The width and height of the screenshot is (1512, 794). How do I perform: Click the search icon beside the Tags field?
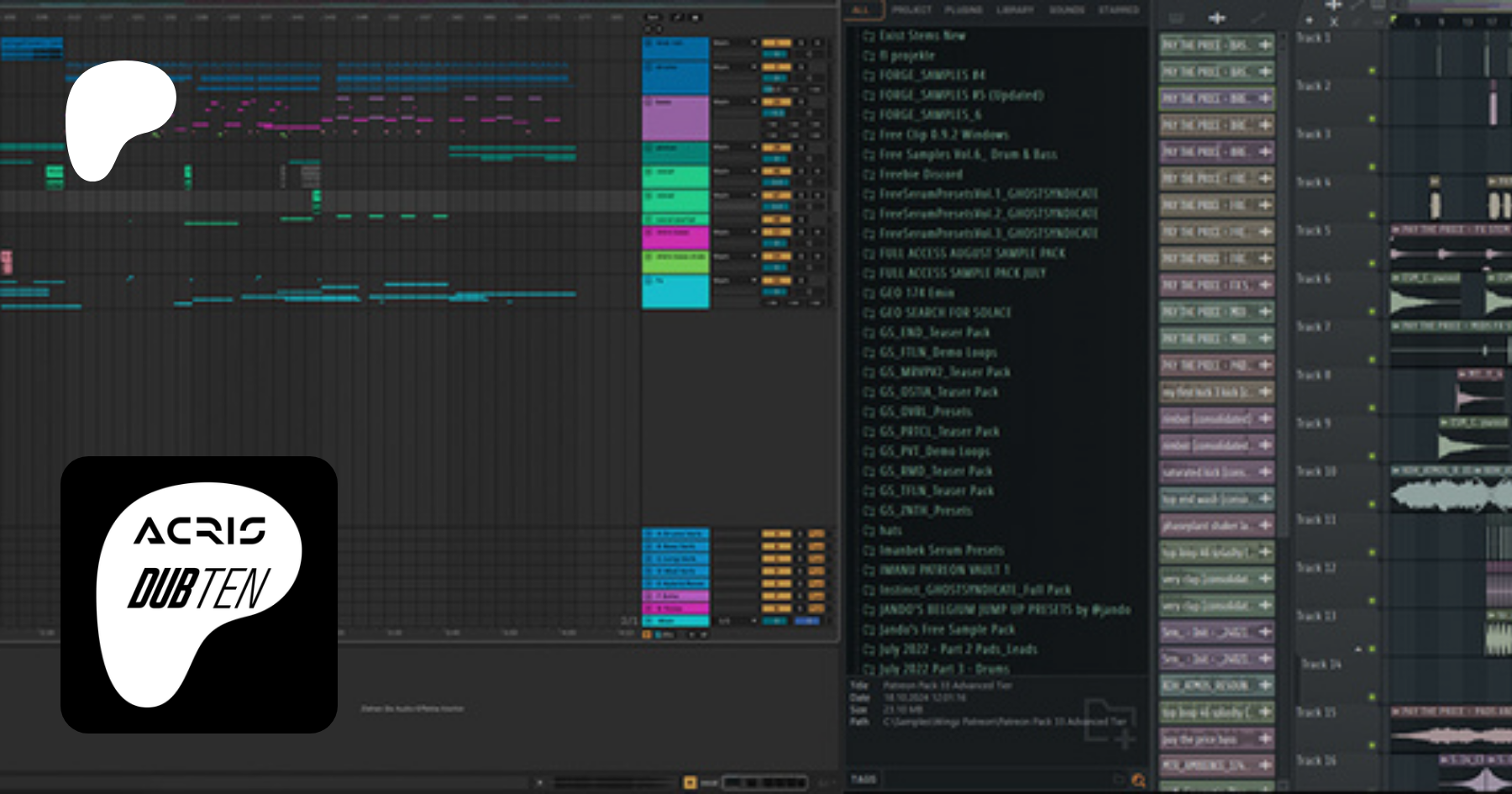pyautogui.click(x=1138, y=780)
